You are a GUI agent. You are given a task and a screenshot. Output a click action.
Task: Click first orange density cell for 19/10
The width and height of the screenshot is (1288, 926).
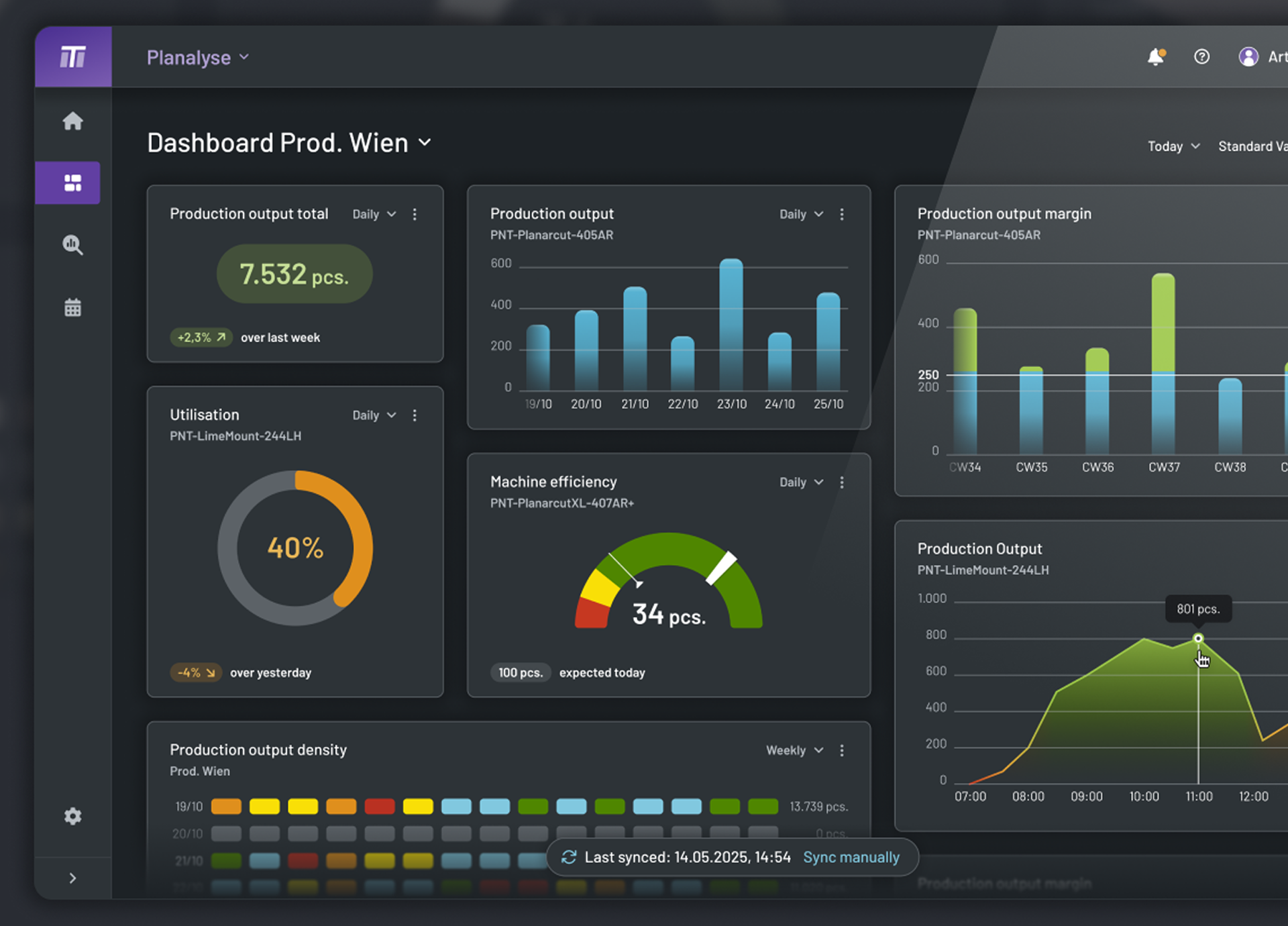[226, 806]
